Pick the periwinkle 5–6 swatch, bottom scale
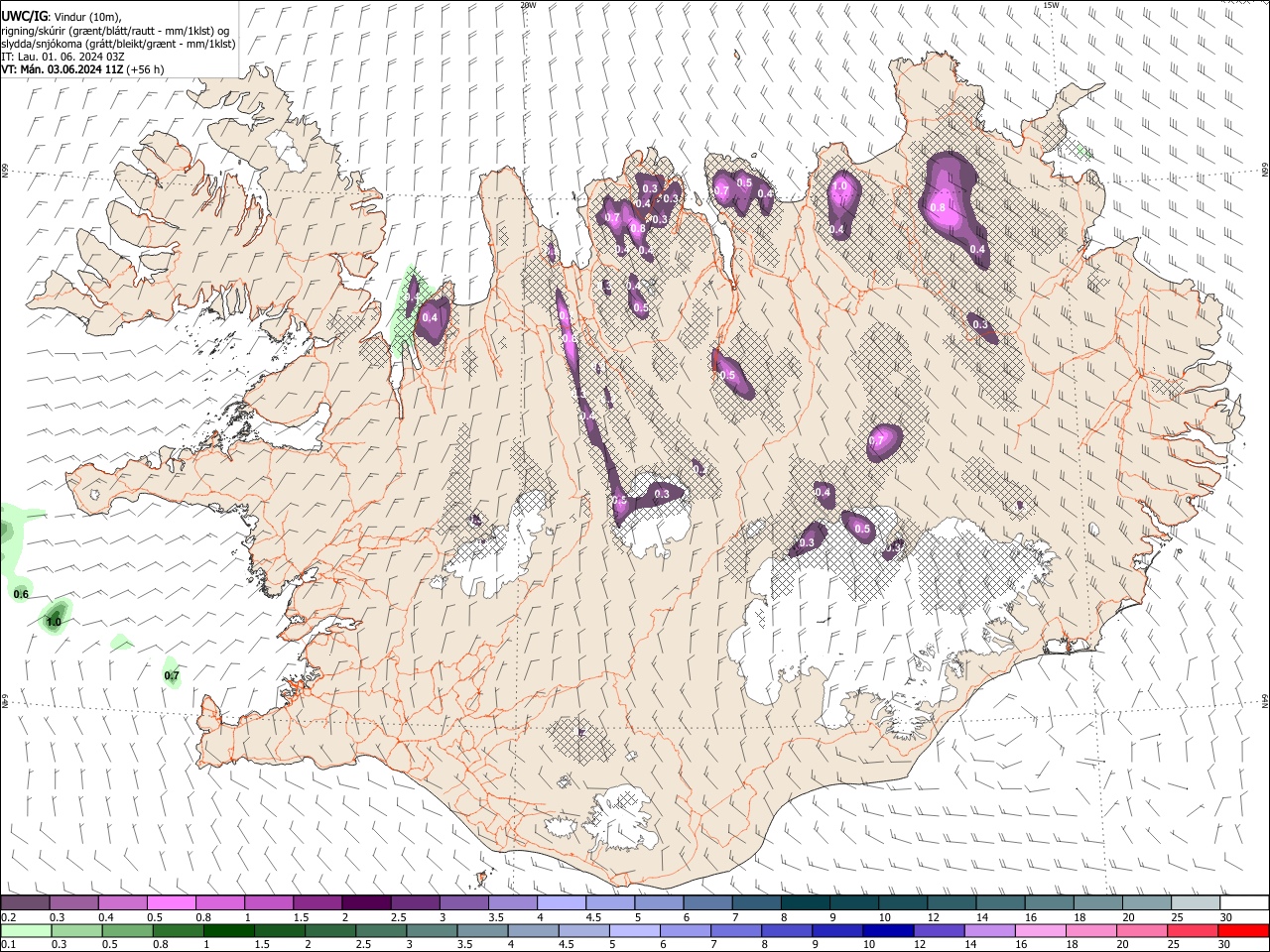 point(634,930)
